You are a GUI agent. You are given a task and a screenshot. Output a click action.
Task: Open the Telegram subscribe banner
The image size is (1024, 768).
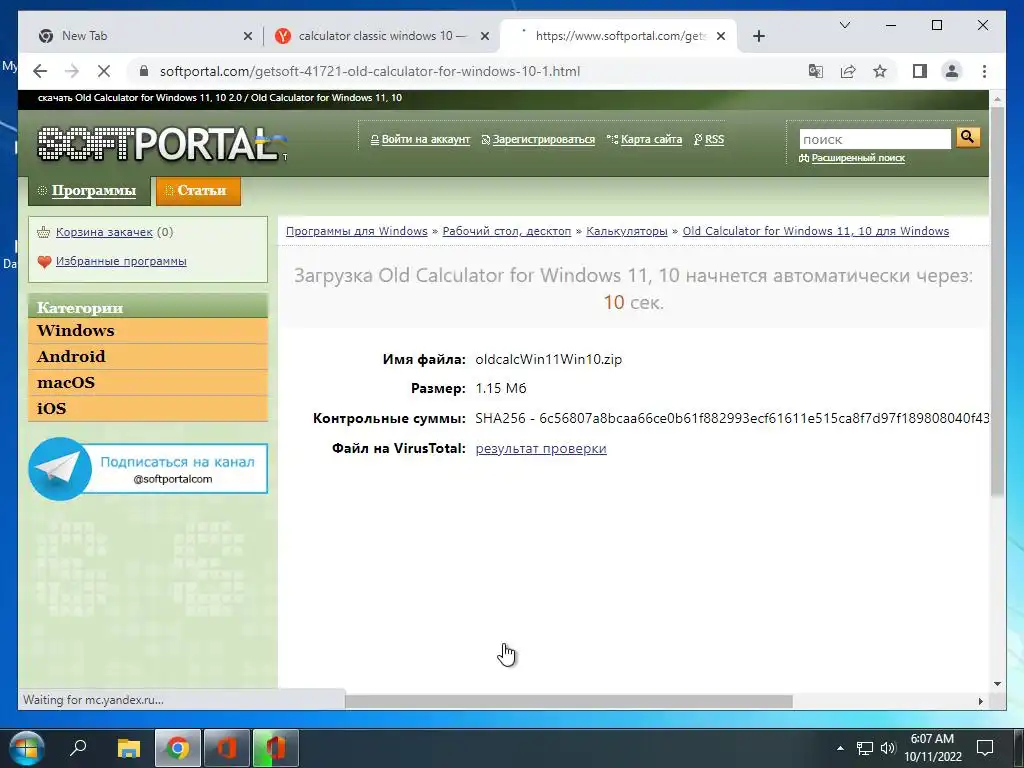point(148,469)
